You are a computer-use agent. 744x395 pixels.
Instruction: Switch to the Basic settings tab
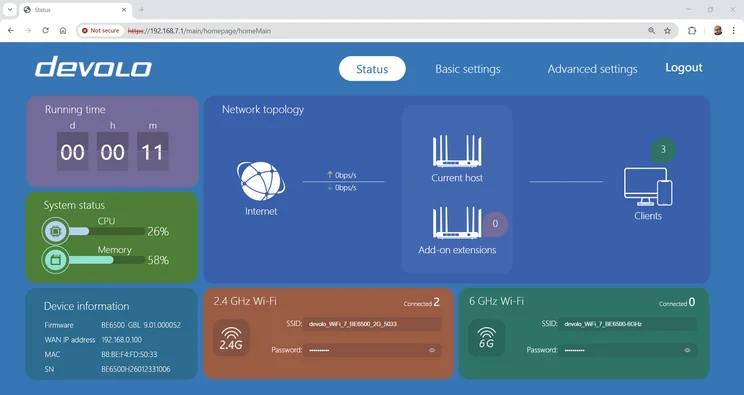click(468, 69)
